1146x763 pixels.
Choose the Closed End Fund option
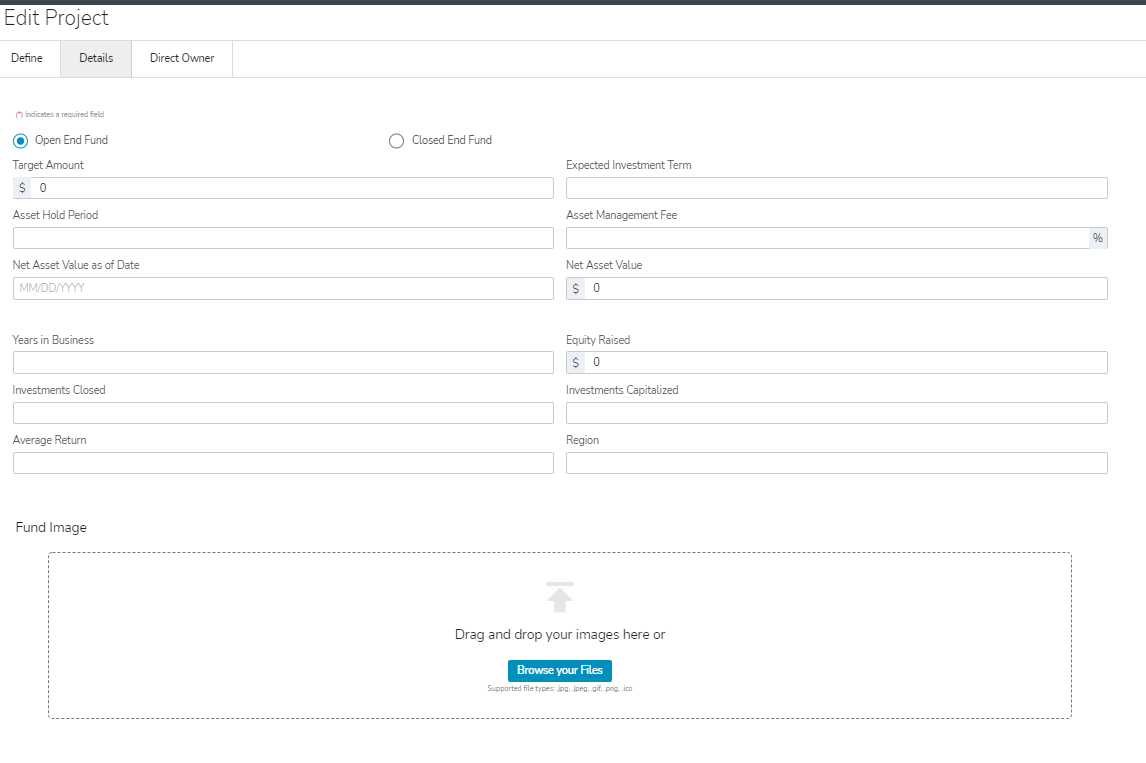pos(396,141)
